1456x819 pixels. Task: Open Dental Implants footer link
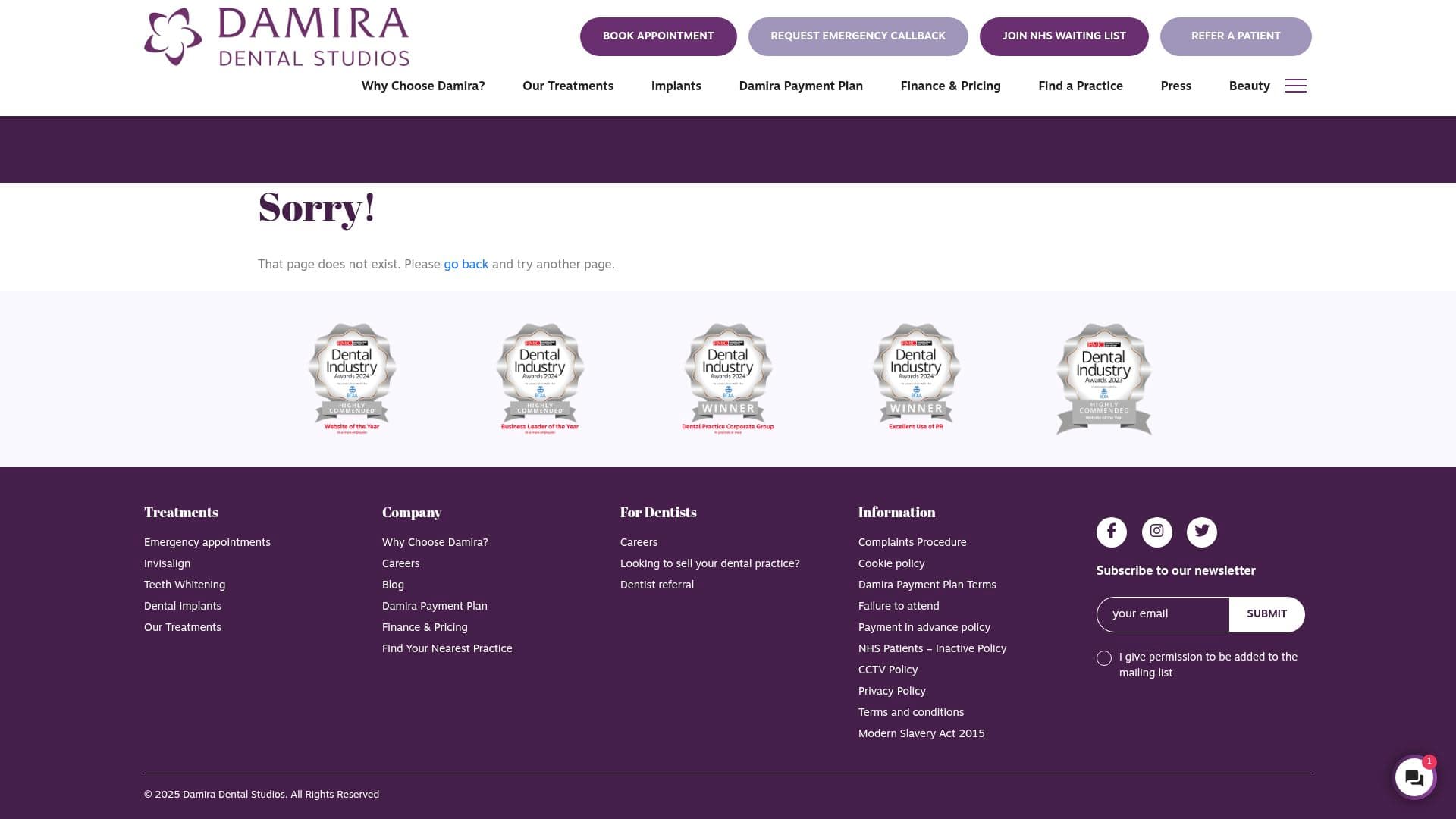(183, 606)
